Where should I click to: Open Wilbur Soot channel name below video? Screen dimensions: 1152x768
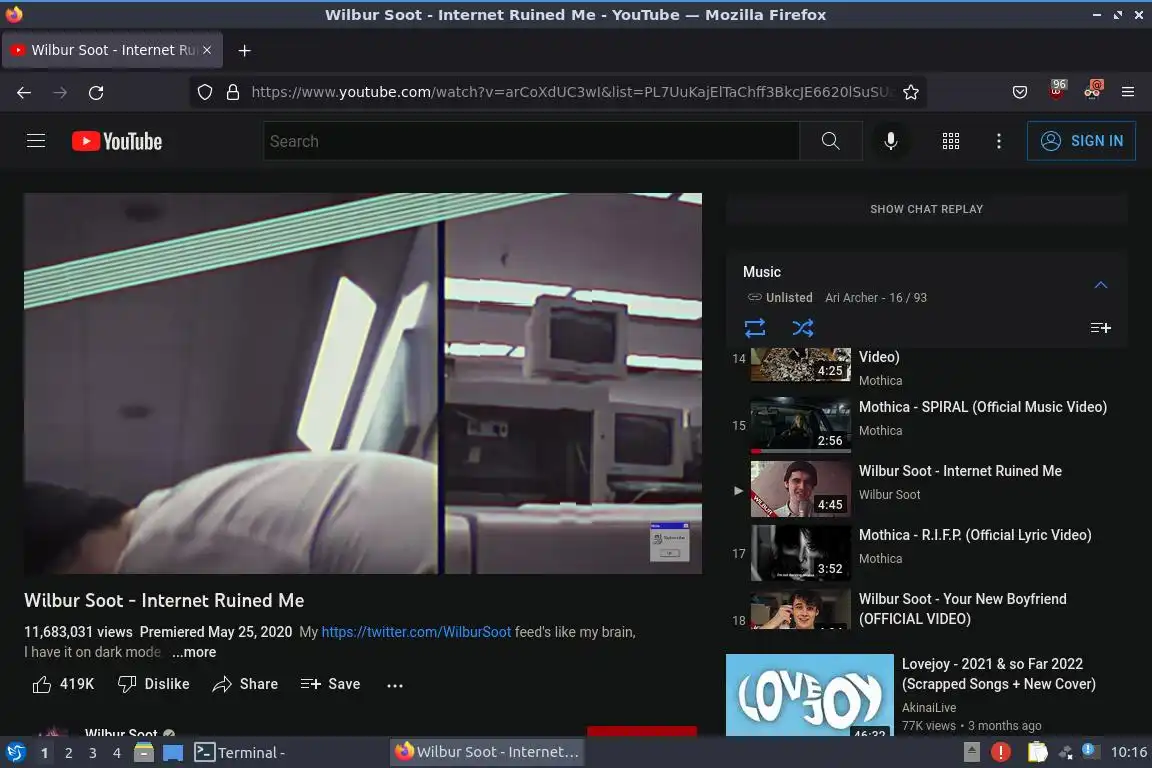coord(121,733)
